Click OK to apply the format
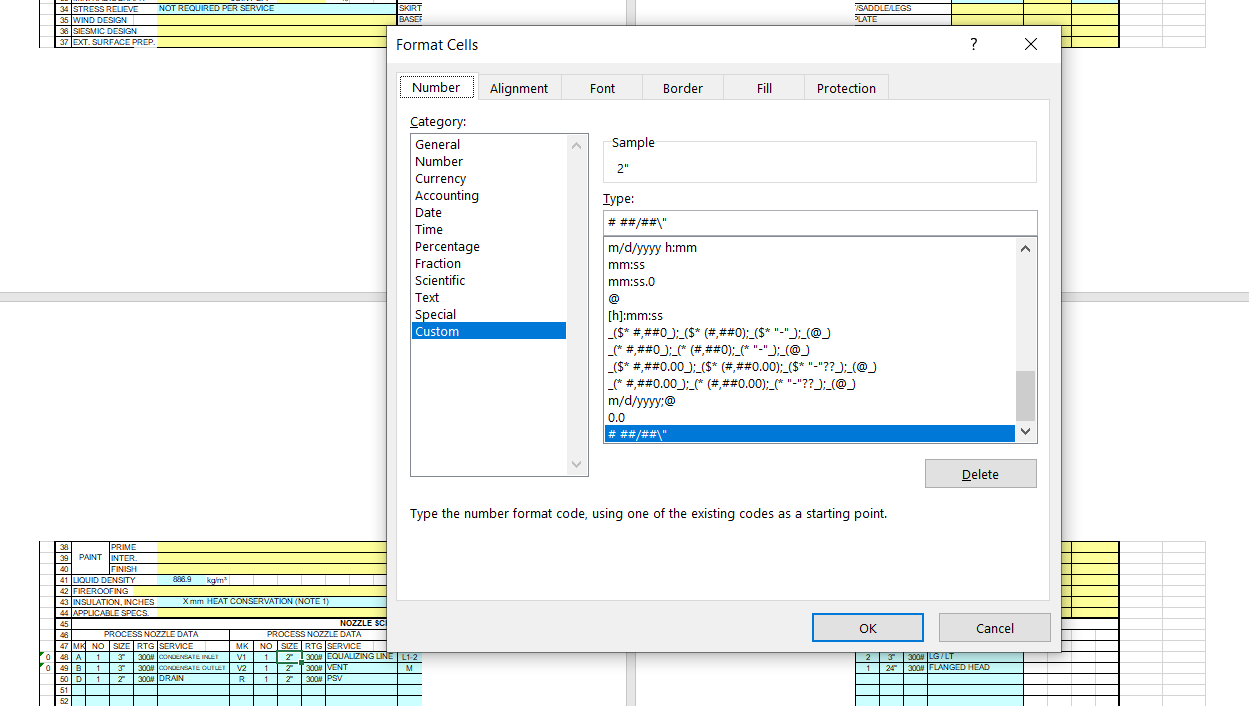The image size is (1249, 706). pyautogui.click(x=867, y=627)
